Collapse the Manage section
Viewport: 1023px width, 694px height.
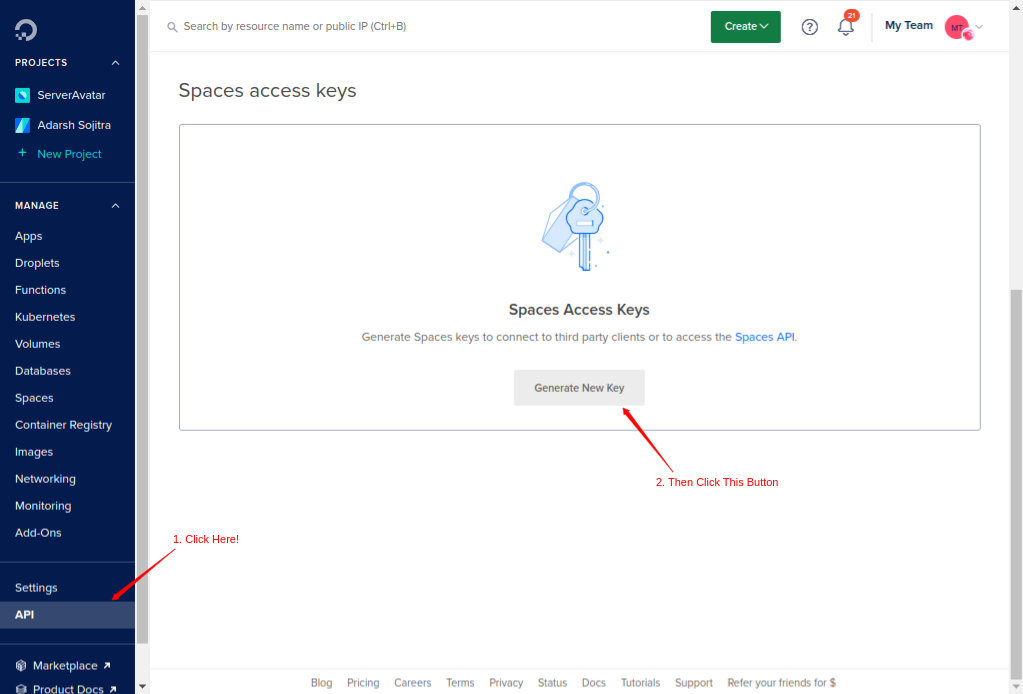click(115, 205)
